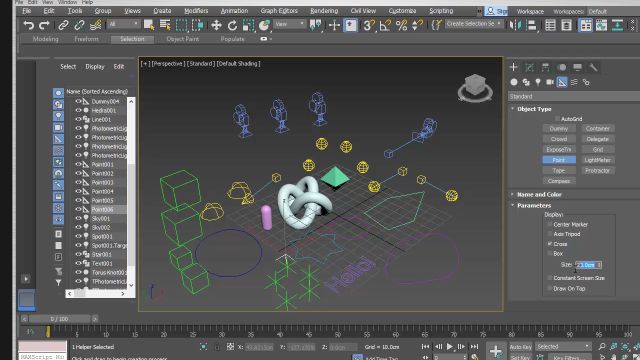
Task: Hide Star001 with its eye icon
Action: (78, 254)
